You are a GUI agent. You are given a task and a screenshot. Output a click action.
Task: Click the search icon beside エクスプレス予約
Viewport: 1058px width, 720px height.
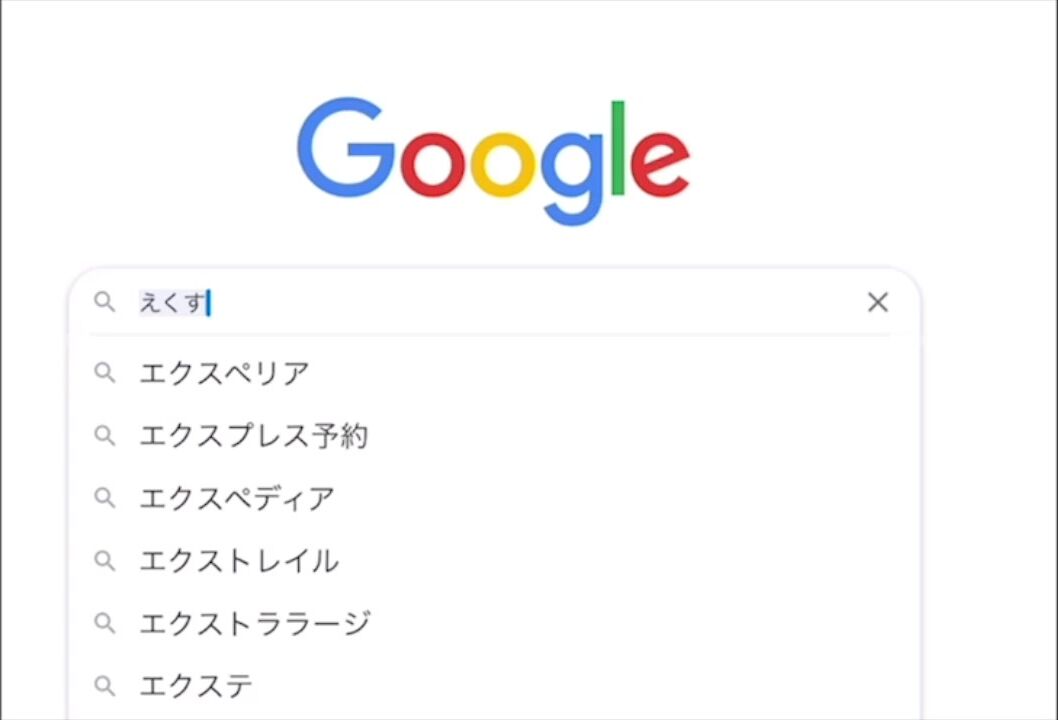104,436
